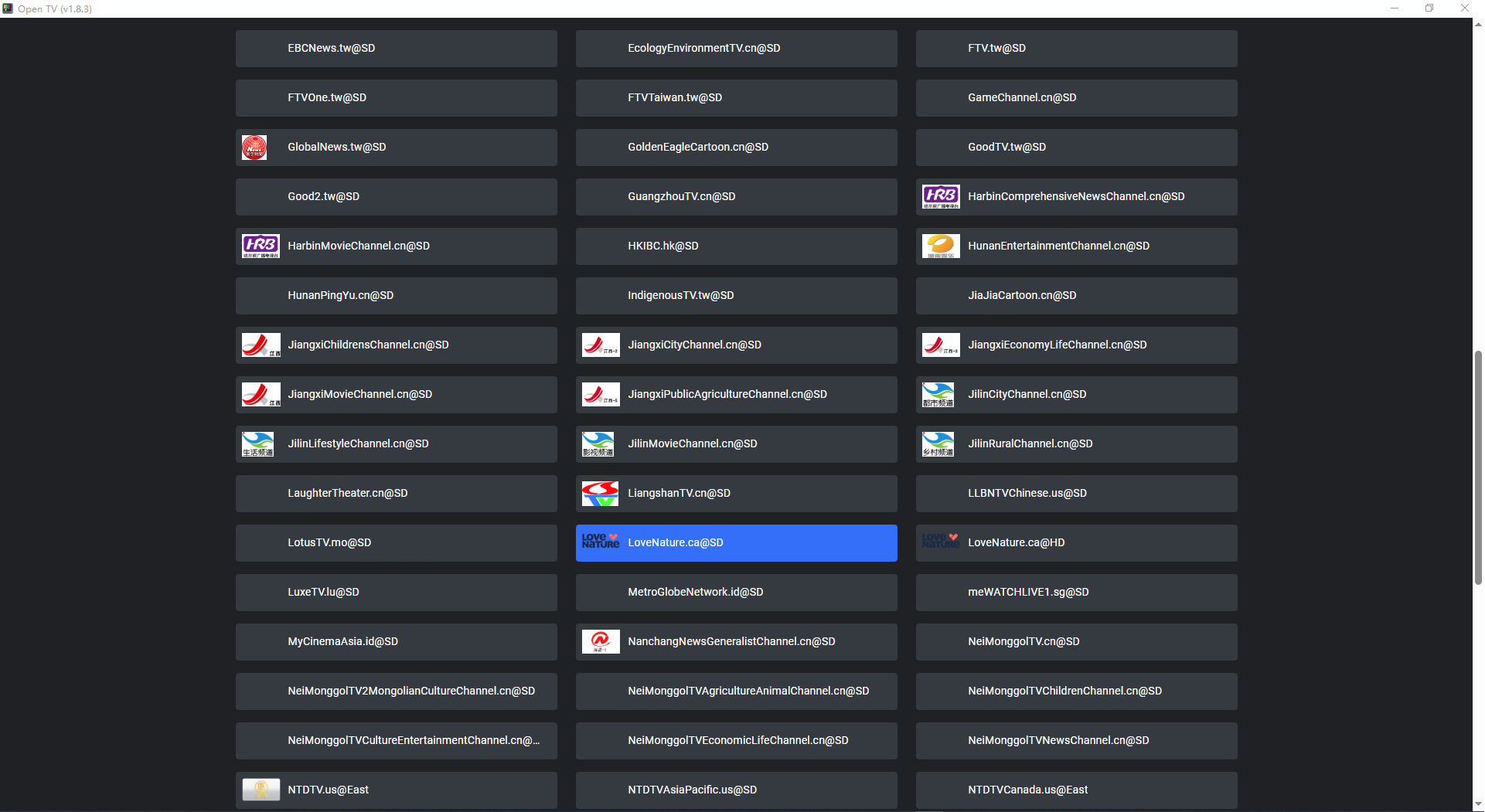Play the NTDTVCanada.us@East channel
This screenshot has height=812, width=1485.
pyautogui.click(x=1076, y=790)
